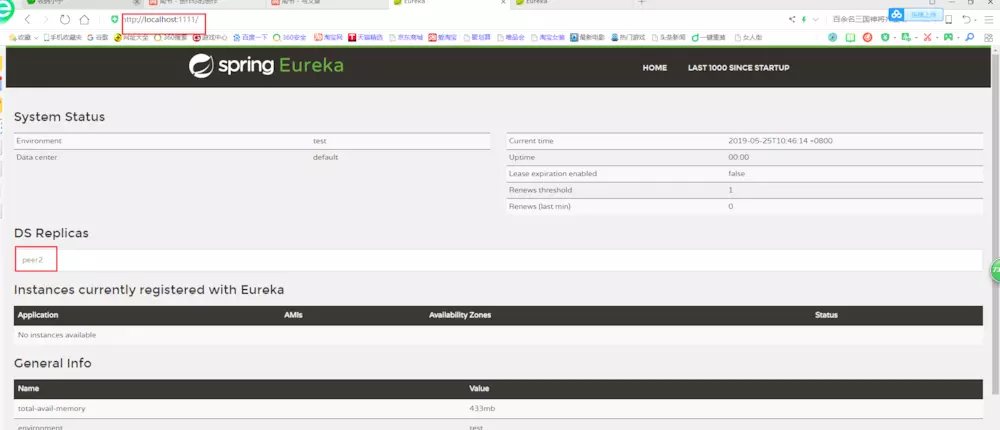Open 手机收藏夹 bookmark
The image size is (1000, 430).
tap(62, 38)
